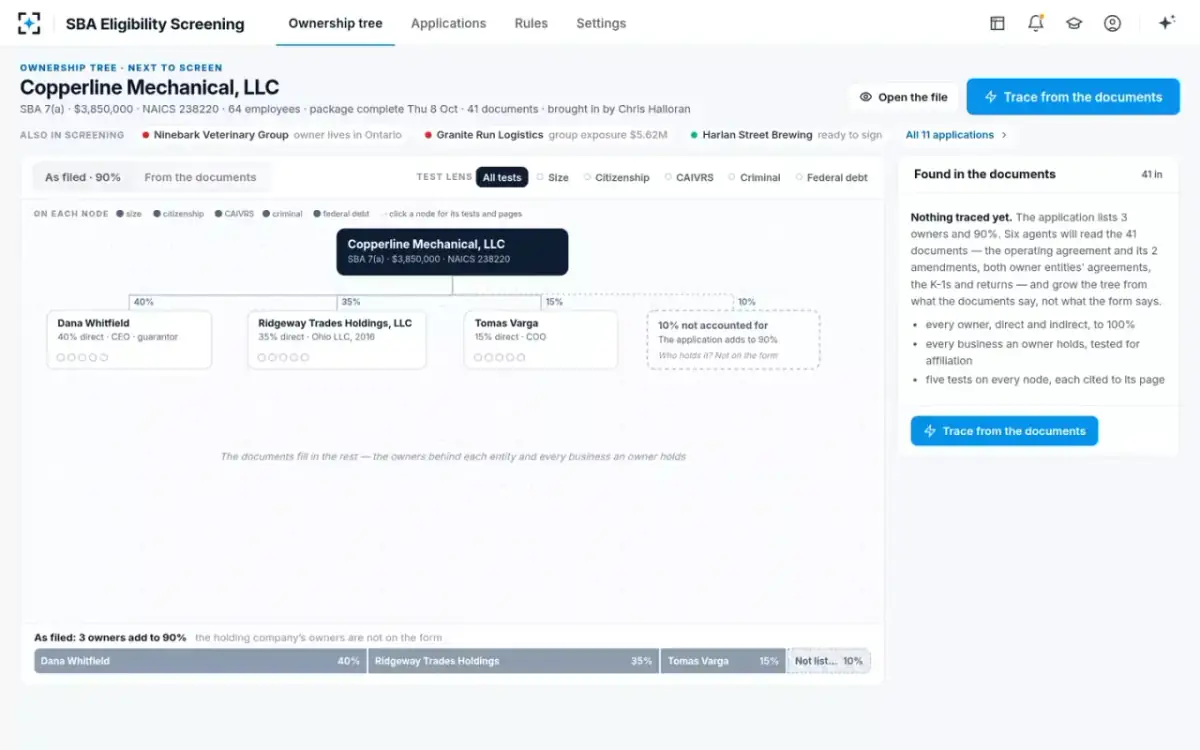Go to the Applications tab
This screenshot has width=1200, height=750.
[x=448, y=23]
